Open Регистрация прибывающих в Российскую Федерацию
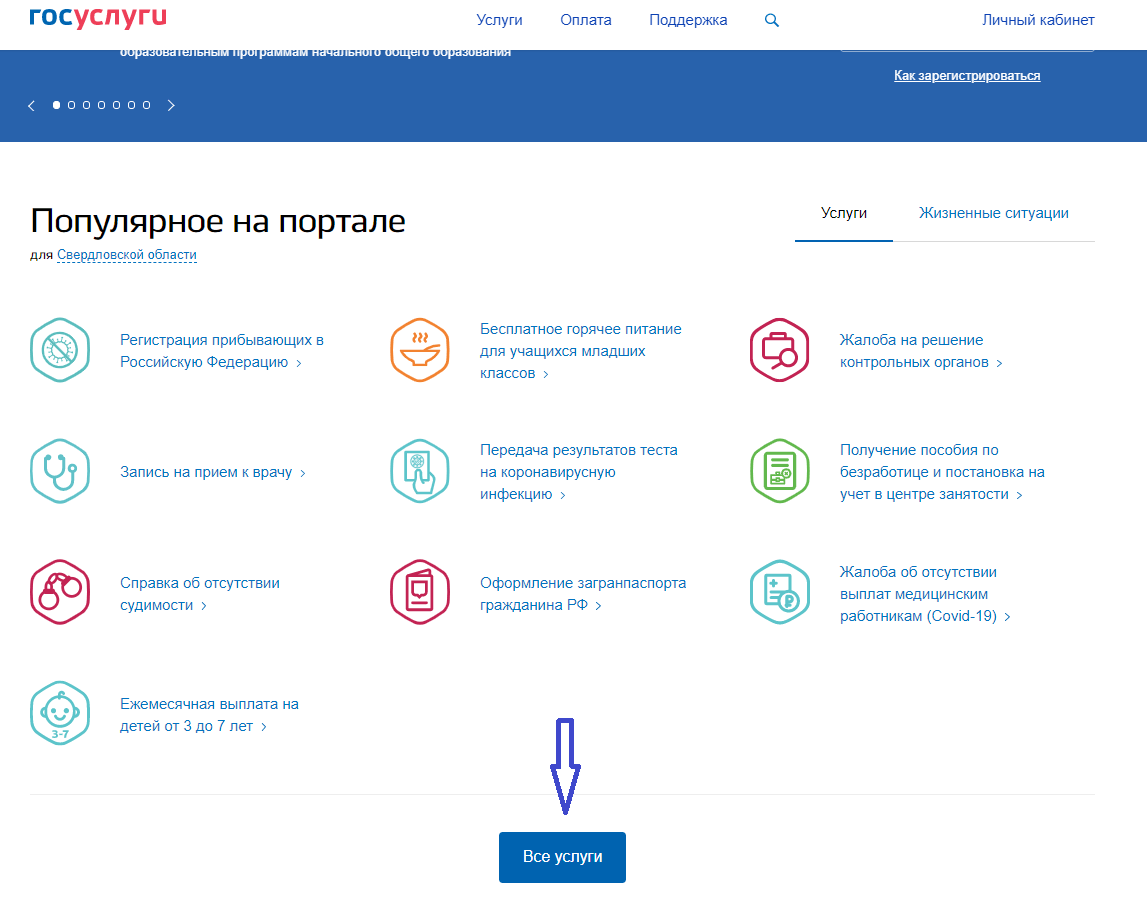1147x916 pixels. click(x=222, y=350)
